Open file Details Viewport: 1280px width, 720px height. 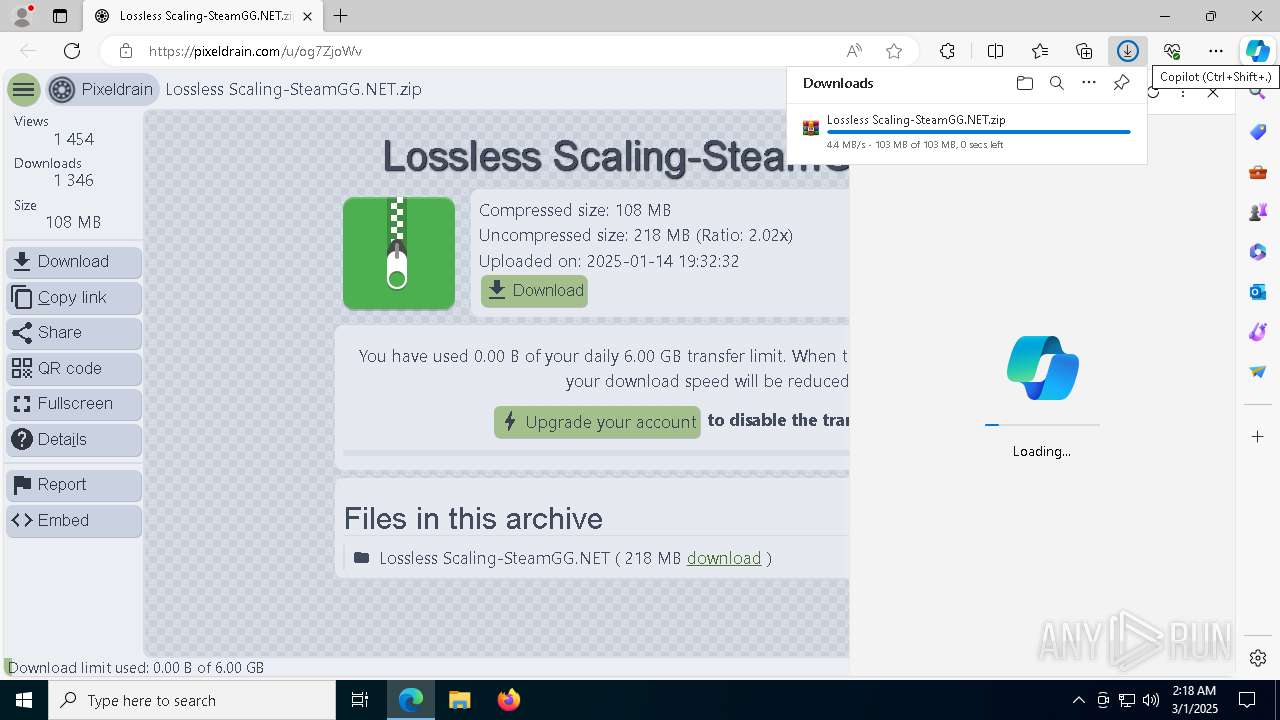click(74, 440)
